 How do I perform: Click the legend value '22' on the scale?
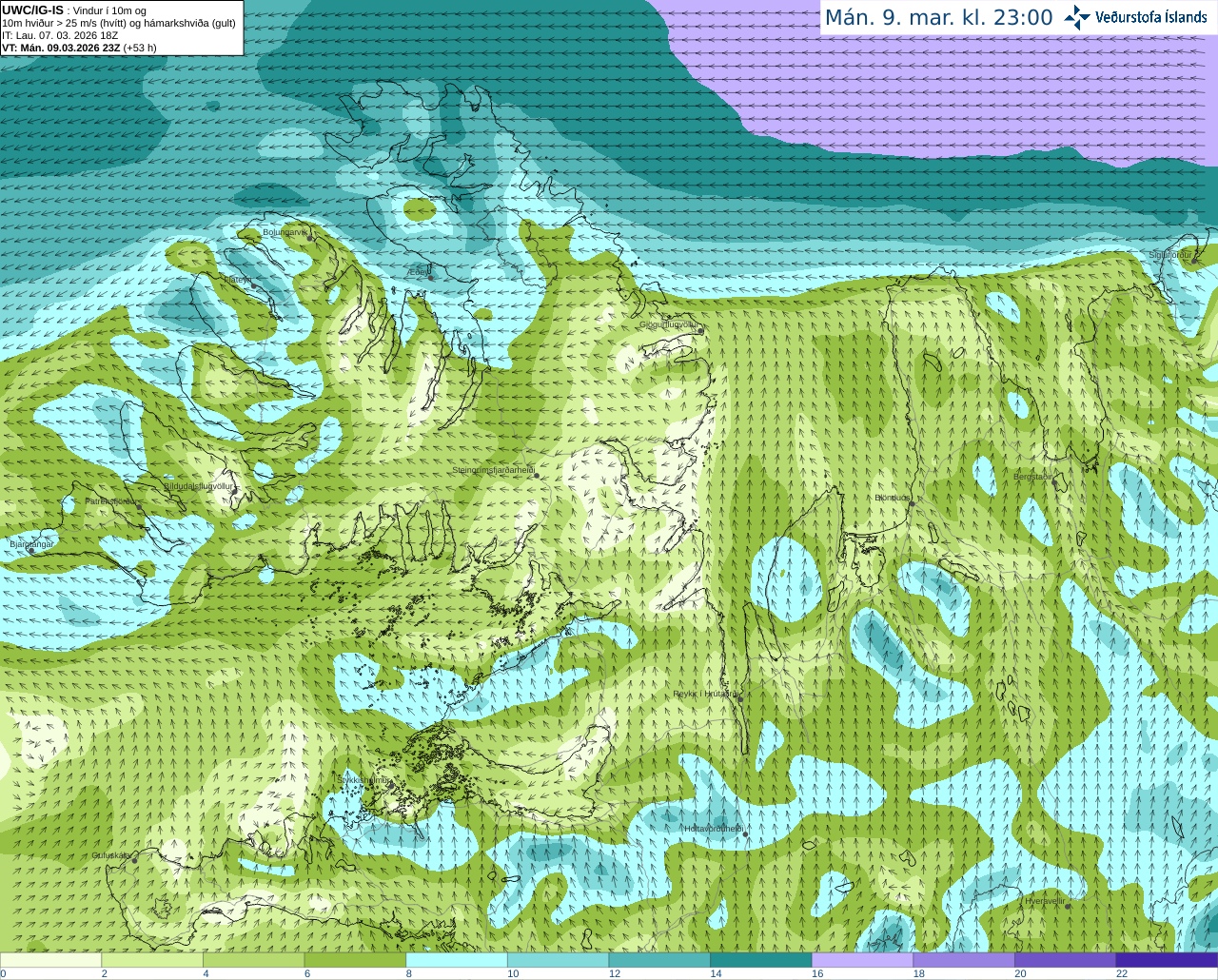coord(1122,973)
